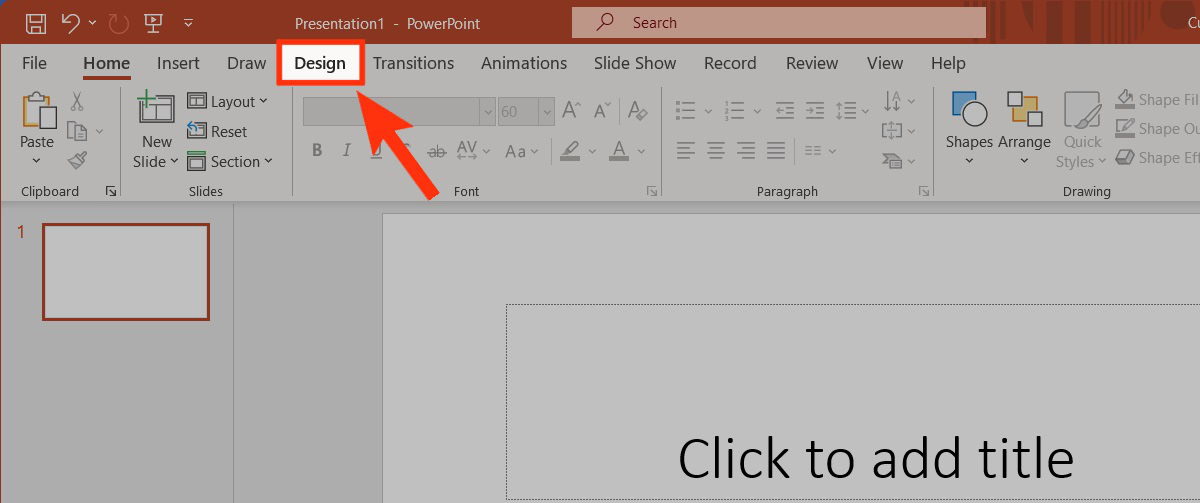Open the Help tab
Image resolution: width=1200 pixels, height=503 pixels.
pos(948,63)
